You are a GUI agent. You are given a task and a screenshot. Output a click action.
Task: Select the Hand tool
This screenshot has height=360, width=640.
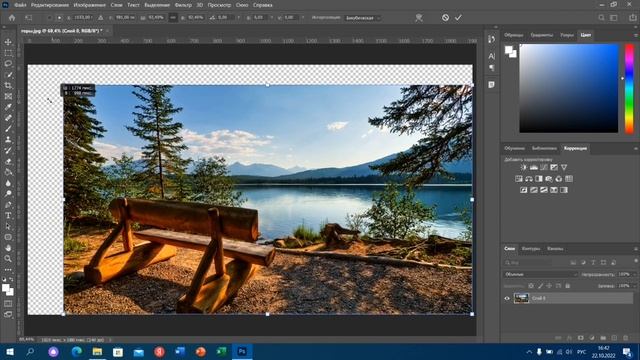pos(8,248)
